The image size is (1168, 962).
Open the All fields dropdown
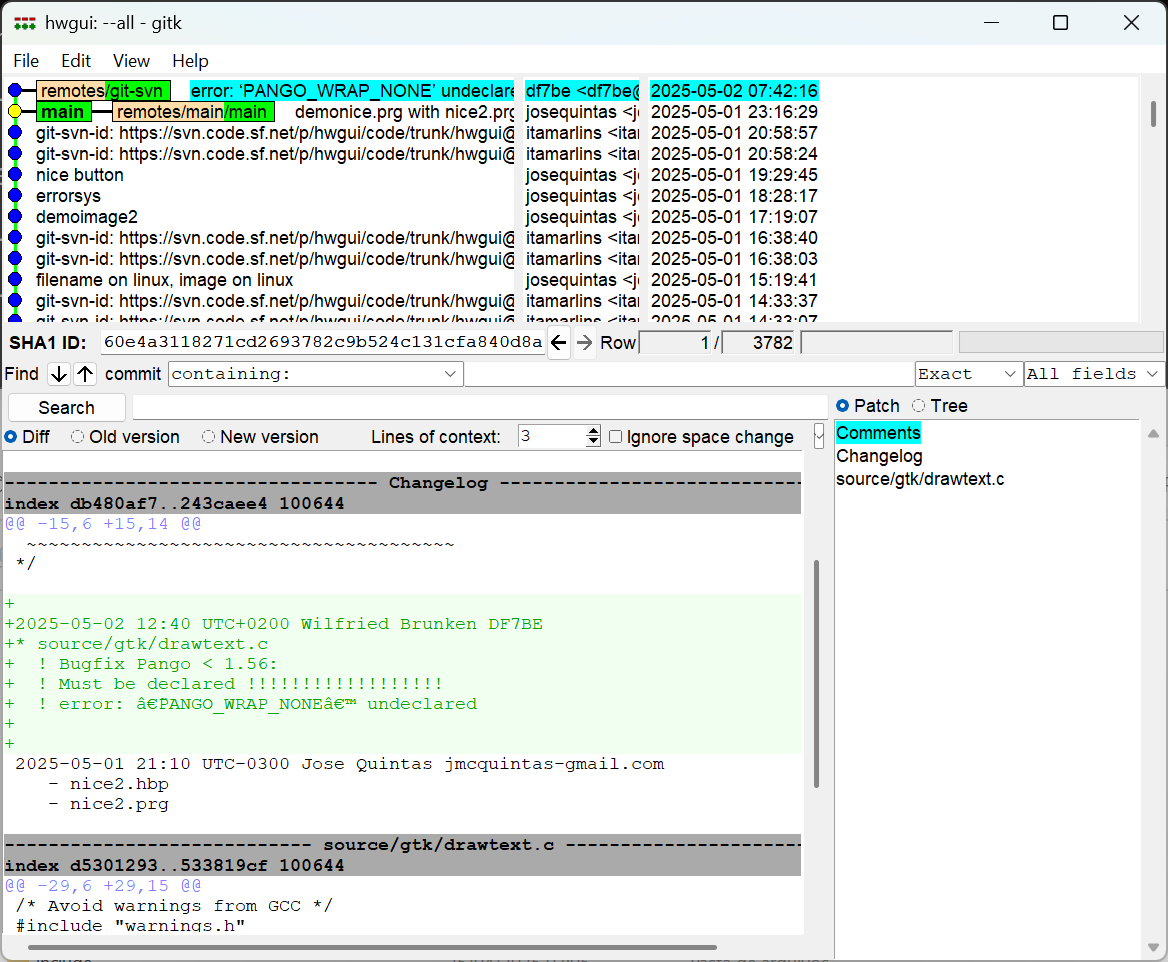pyautogui.click(x=1152, y=374)
